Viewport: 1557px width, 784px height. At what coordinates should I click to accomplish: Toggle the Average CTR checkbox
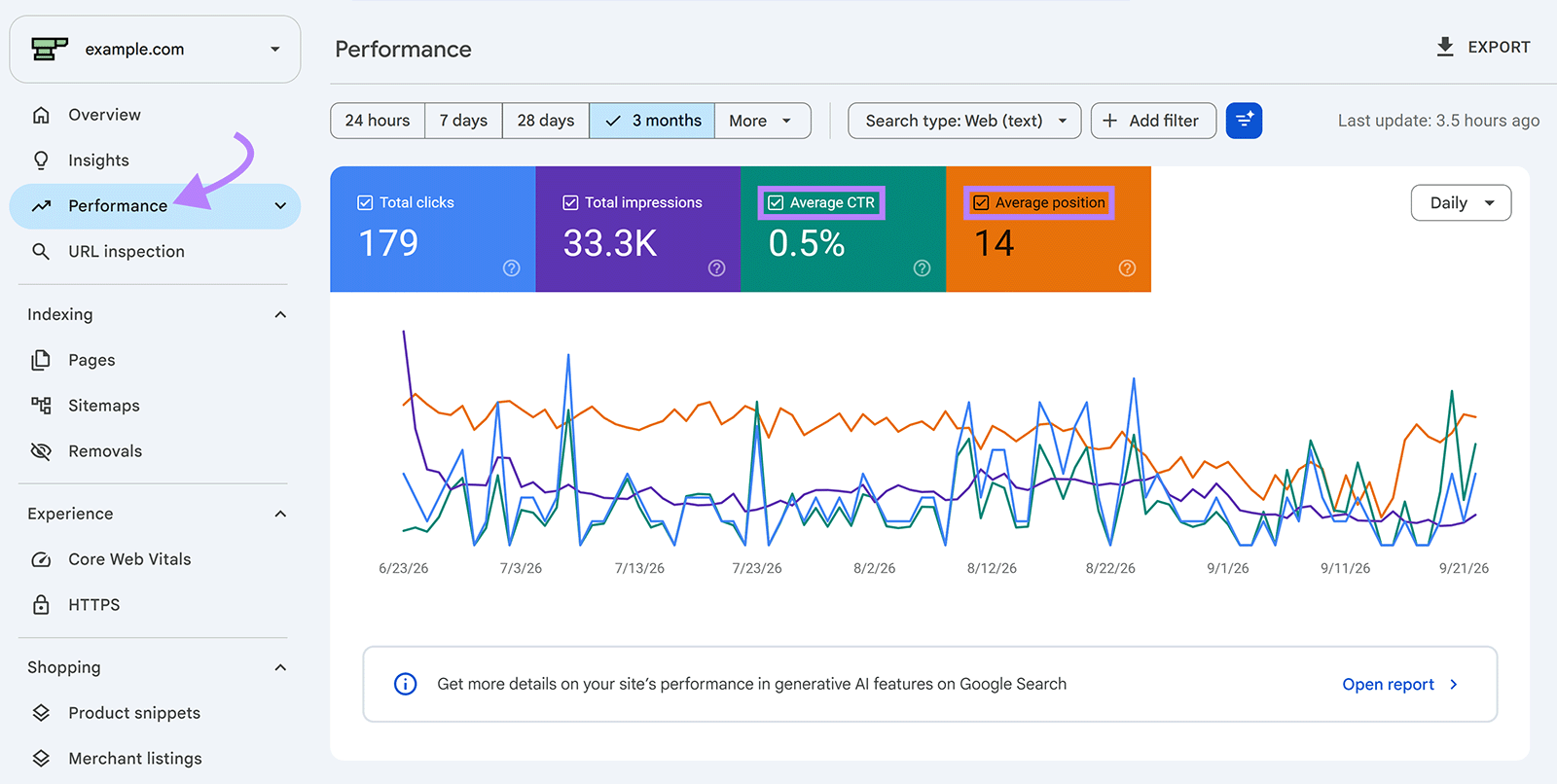pos(777,203)
